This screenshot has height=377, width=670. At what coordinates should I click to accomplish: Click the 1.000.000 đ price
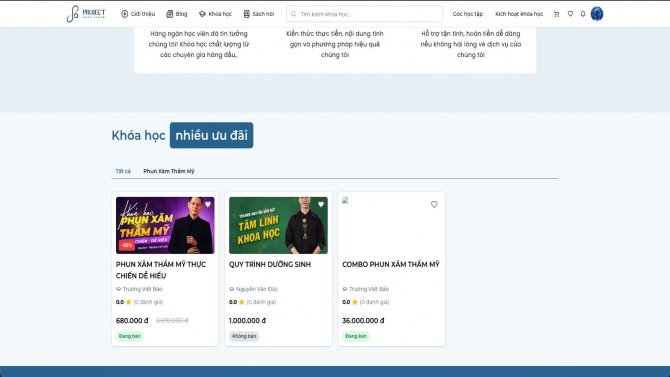pyautogui.click(x=247, y=321)
